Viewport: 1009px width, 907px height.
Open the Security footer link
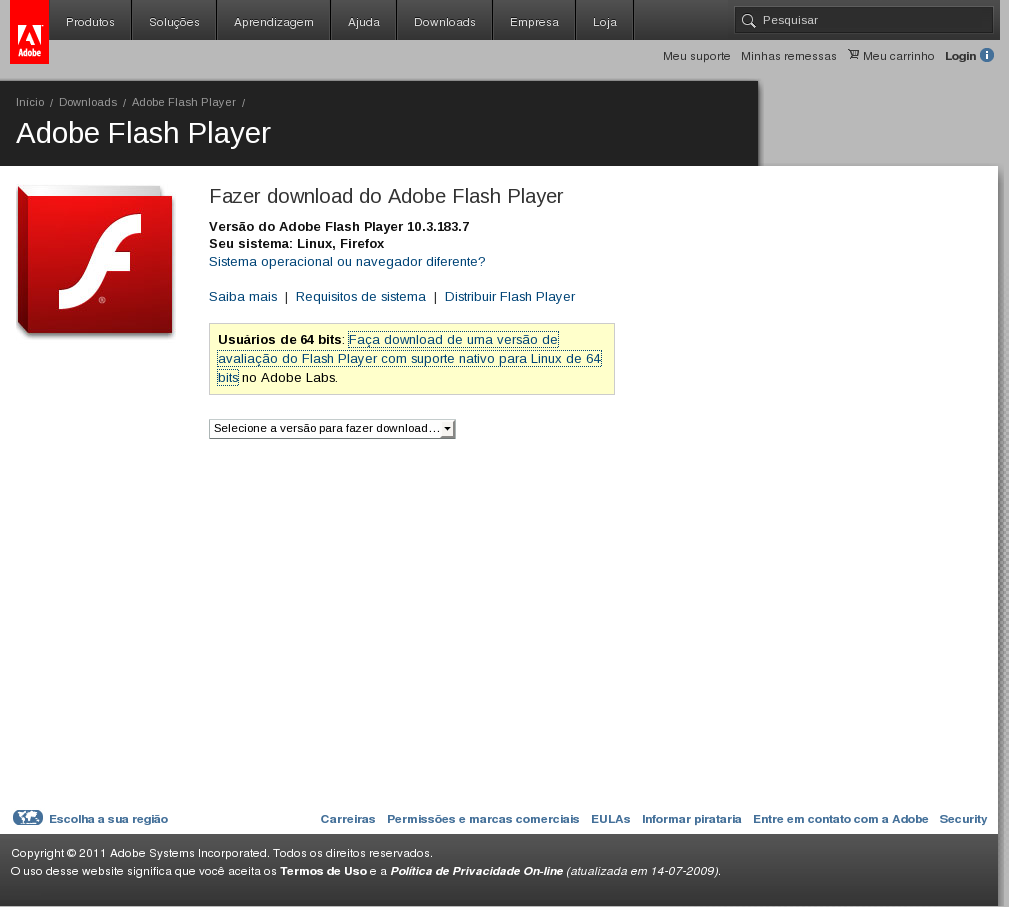tap(963, 819)
